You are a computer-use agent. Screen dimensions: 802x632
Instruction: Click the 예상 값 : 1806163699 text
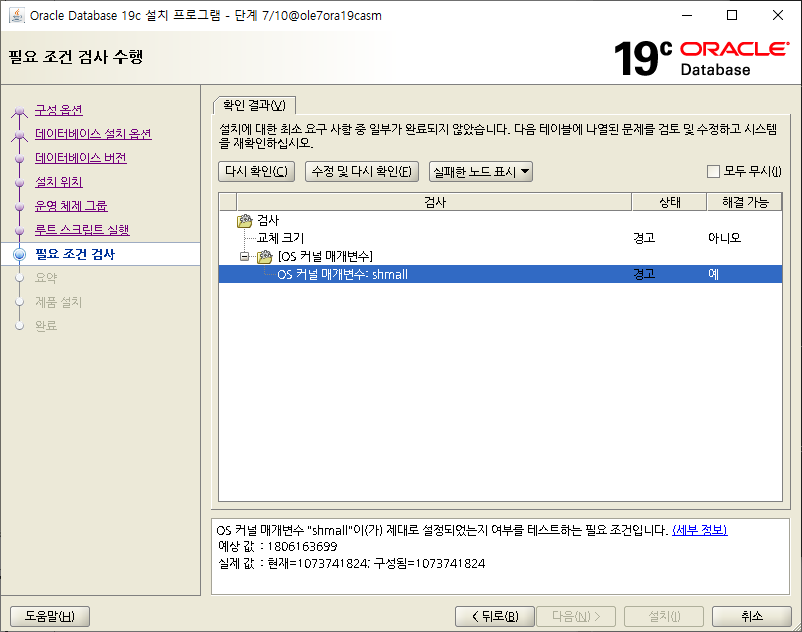pyautogui.click(x=278, y=547)
